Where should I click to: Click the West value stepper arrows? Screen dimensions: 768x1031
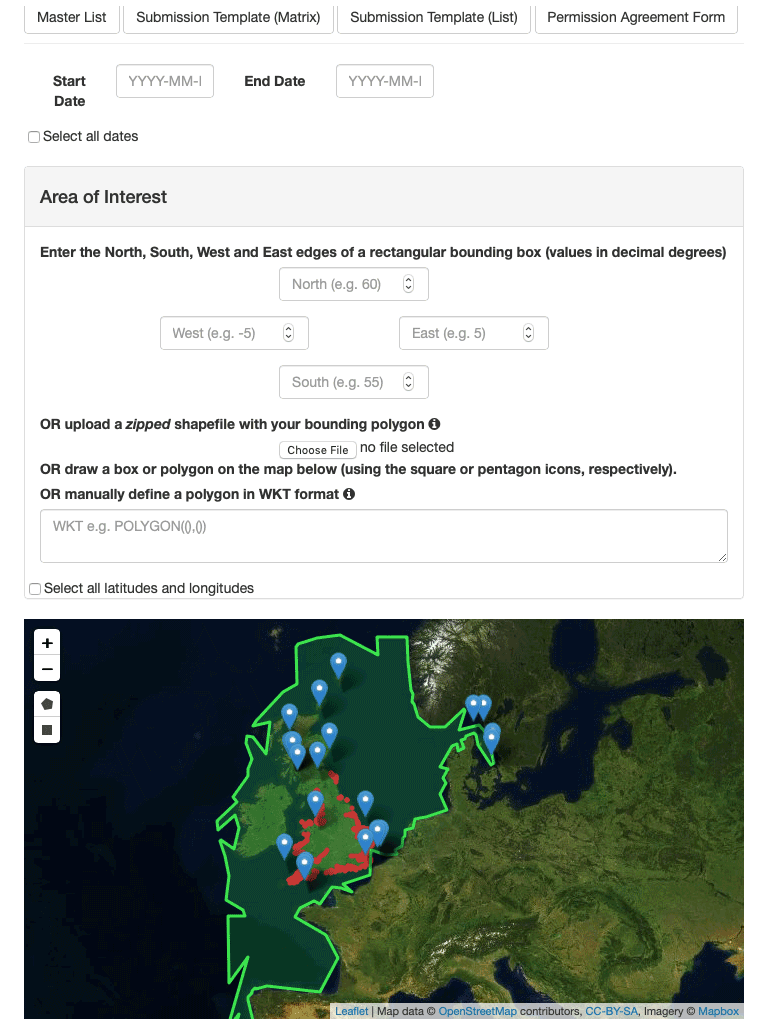pos(288,333)
